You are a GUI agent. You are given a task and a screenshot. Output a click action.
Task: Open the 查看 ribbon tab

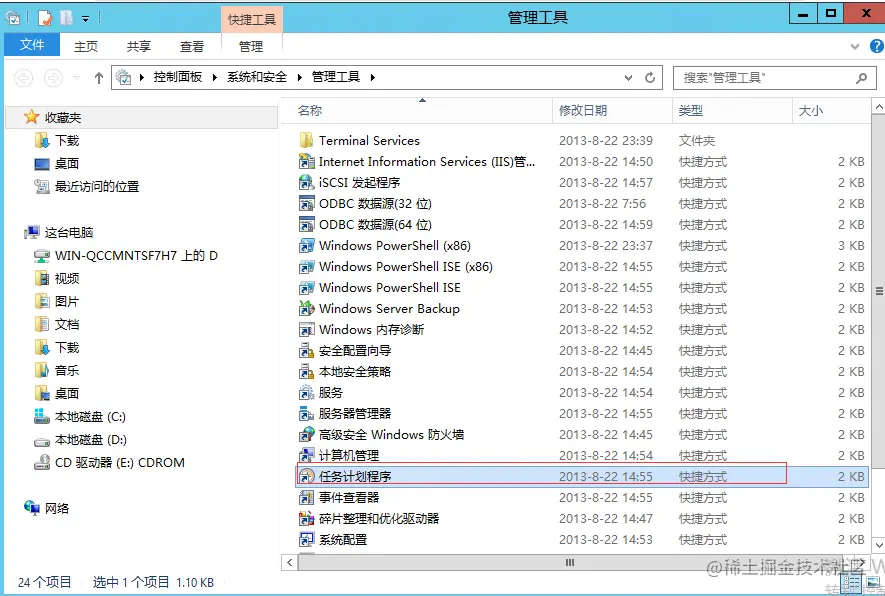coord(191,46)
